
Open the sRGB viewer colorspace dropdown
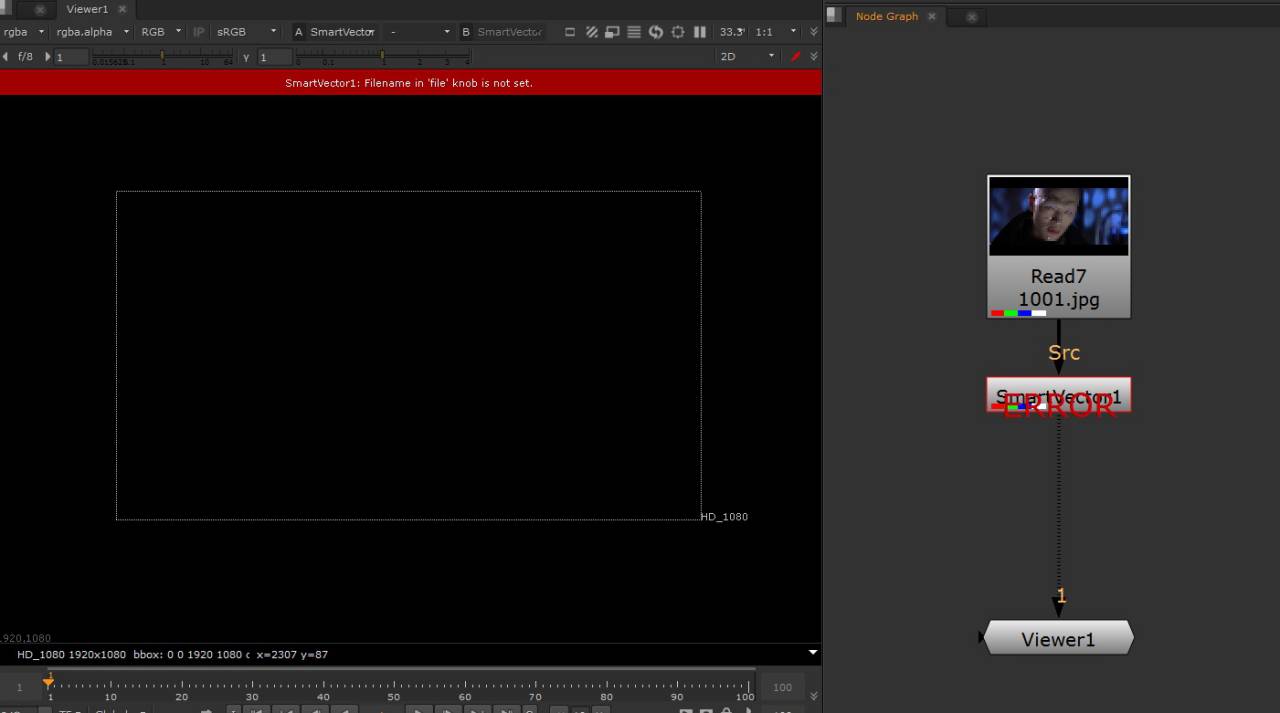pyautogui.click(x=247, y=32)
